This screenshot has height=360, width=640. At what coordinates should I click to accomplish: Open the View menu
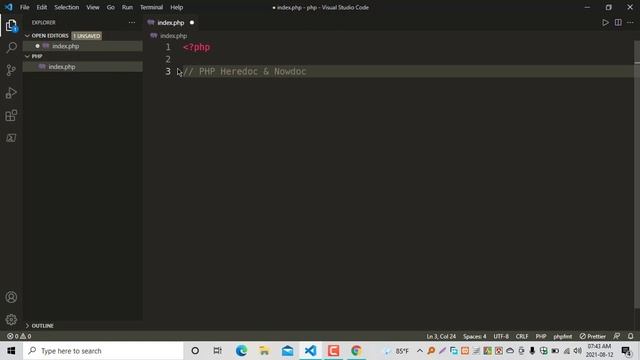point(93,7)
